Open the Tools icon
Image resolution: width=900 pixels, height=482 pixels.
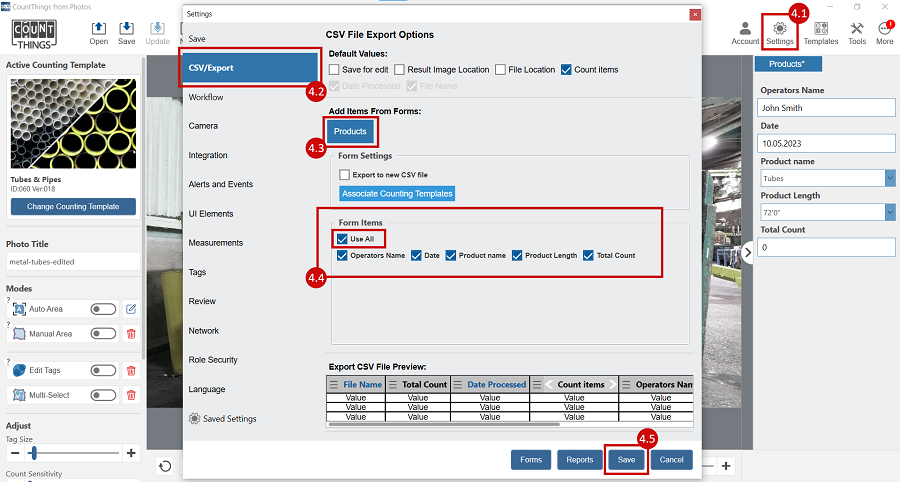[x=857, y=27]
